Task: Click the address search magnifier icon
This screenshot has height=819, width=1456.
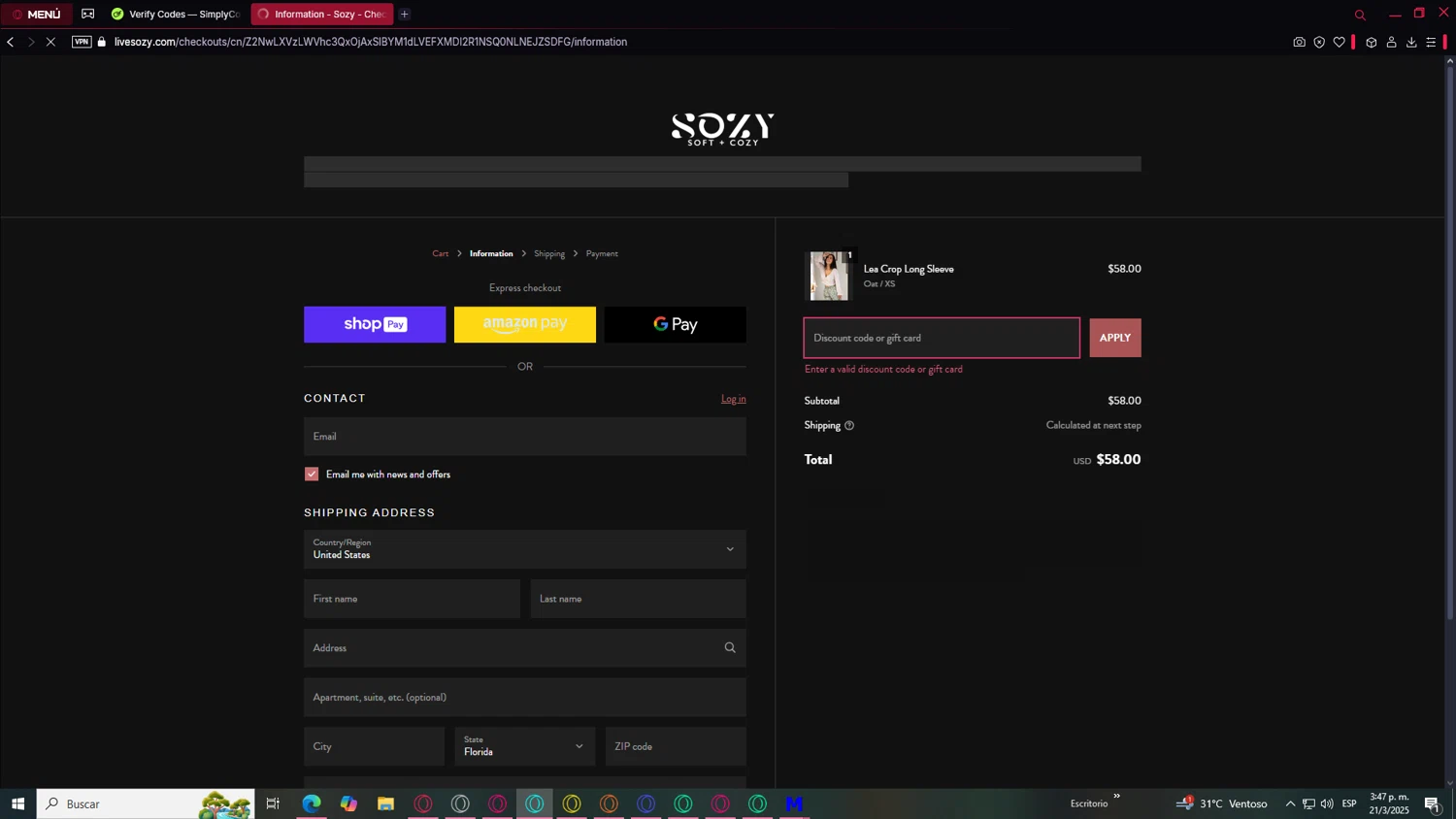Action: 730,648
